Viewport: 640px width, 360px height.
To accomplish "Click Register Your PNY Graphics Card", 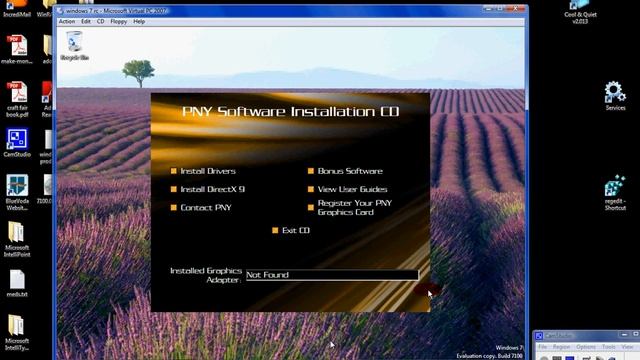I will 350,208.
